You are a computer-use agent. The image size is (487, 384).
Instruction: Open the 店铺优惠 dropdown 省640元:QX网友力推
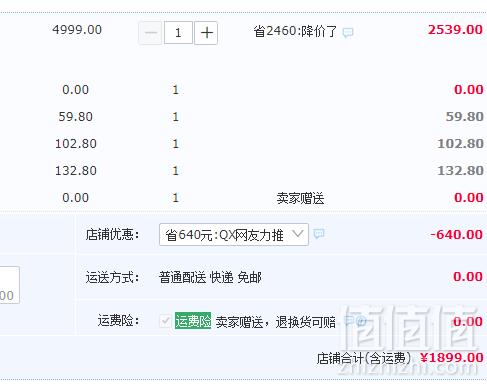(x=234, y=235)
